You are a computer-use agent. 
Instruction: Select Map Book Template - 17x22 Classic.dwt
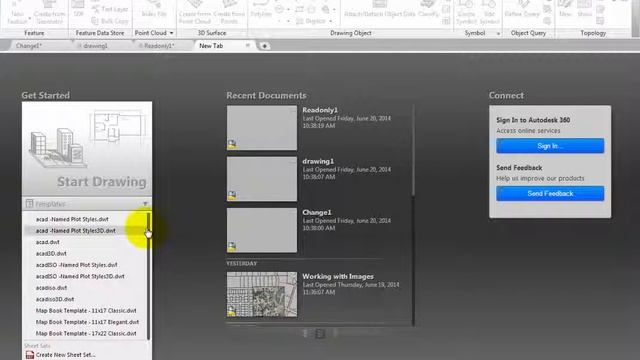pos(85,333)
